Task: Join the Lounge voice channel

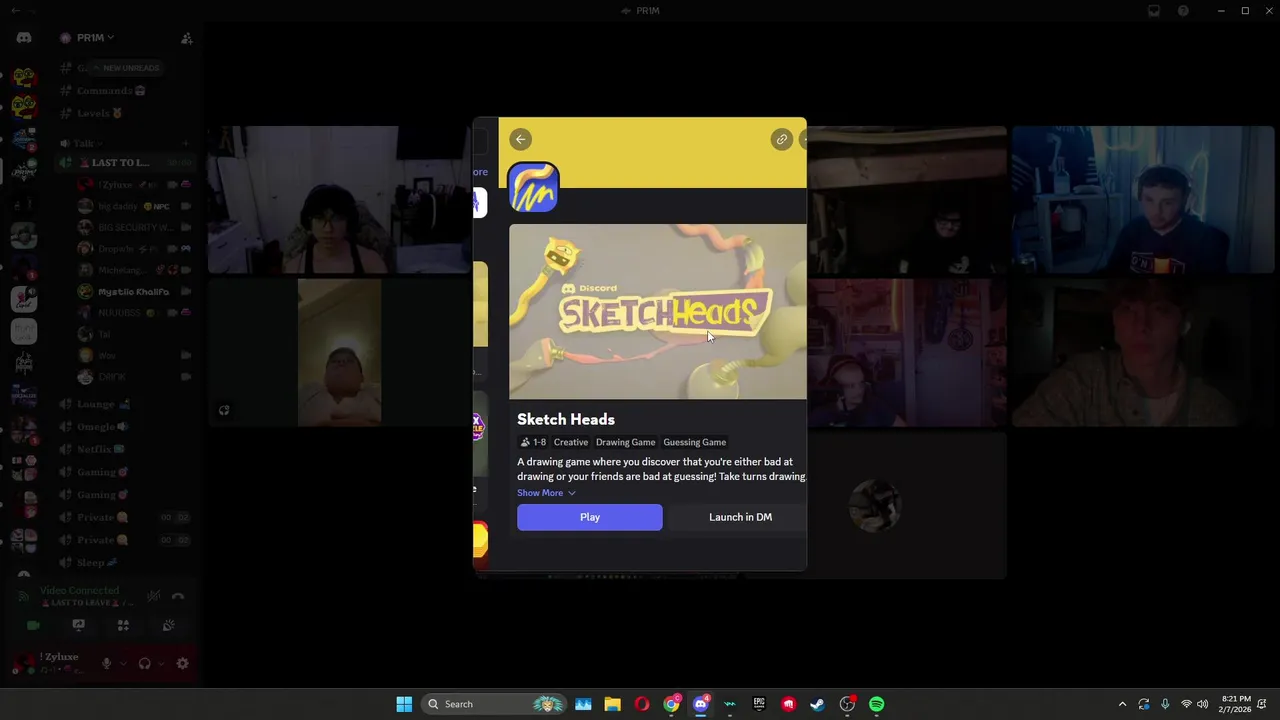Action: click(96, 404)
